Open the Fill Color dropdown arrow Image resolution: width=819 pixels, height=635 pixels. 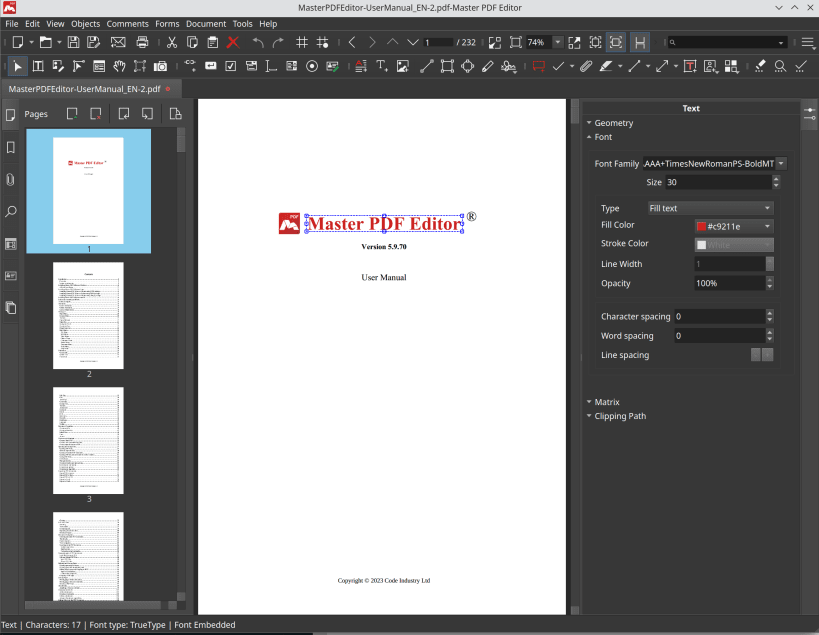pyautogui.click(x=767, y=226)
